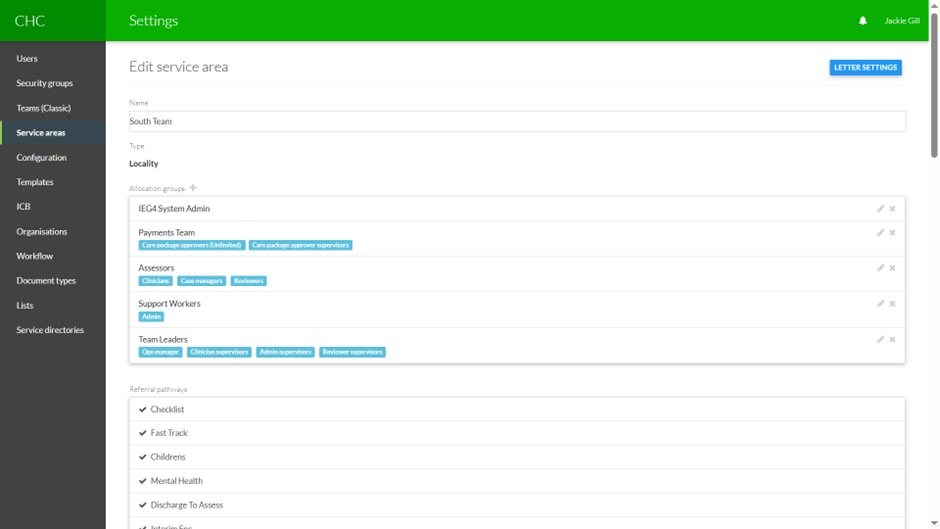The image size is (940, 529).
Task: Remove the IEG4 System Admin group
Action: pos(892,209)
